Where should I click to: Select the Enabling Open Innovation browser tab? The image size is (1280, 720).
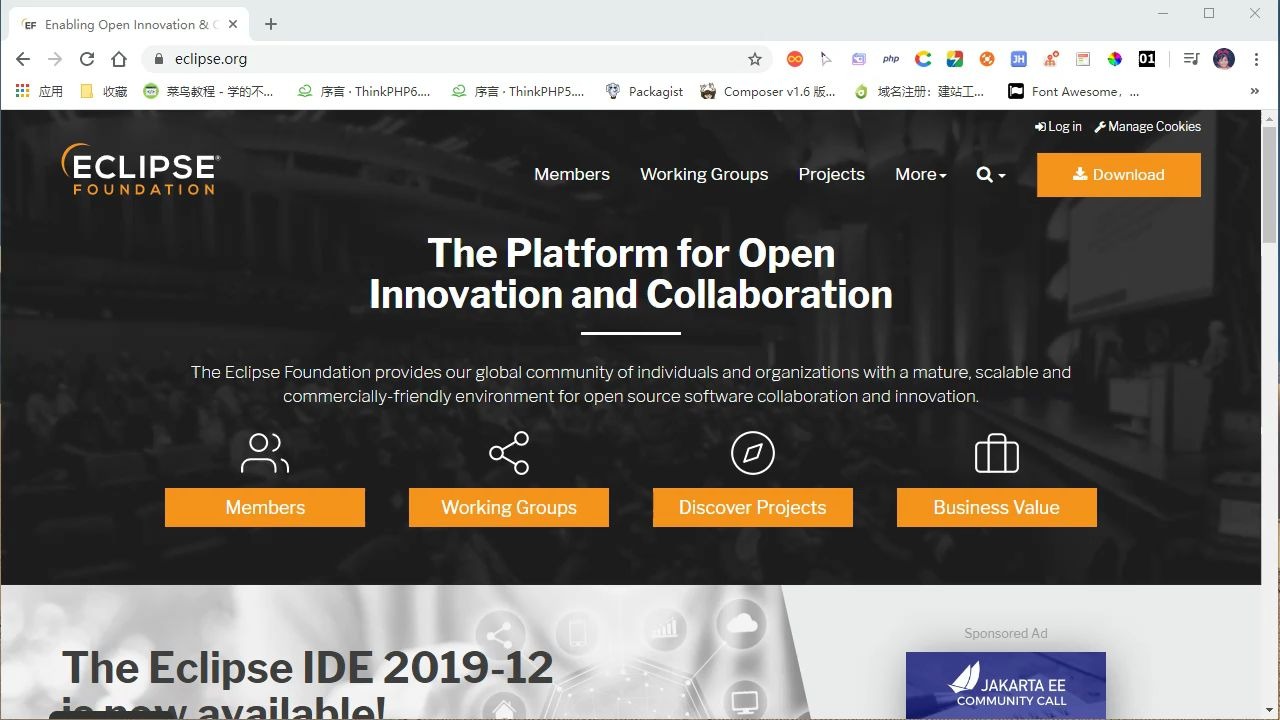[130, 24]
